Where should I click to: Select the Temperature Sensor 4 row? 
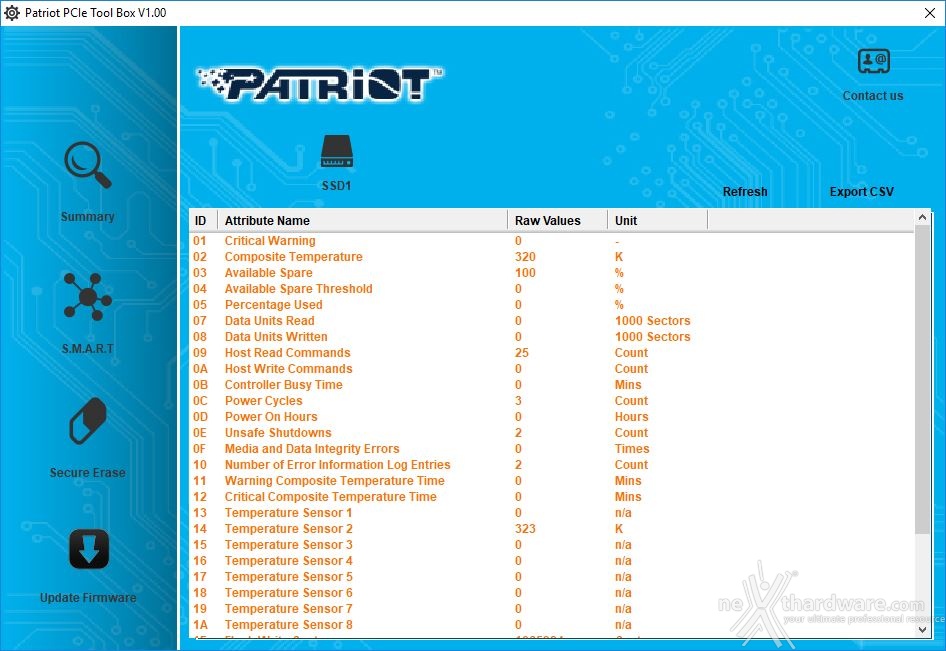pyautogui.click(x=551, y=560)
